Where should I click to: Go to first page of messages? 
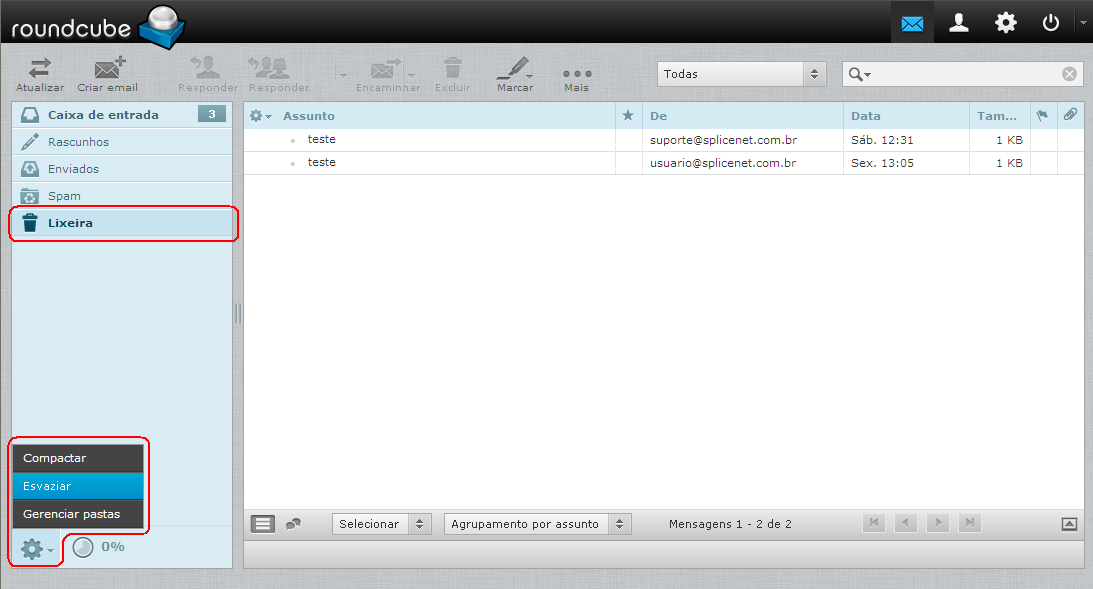pos(874,523)
